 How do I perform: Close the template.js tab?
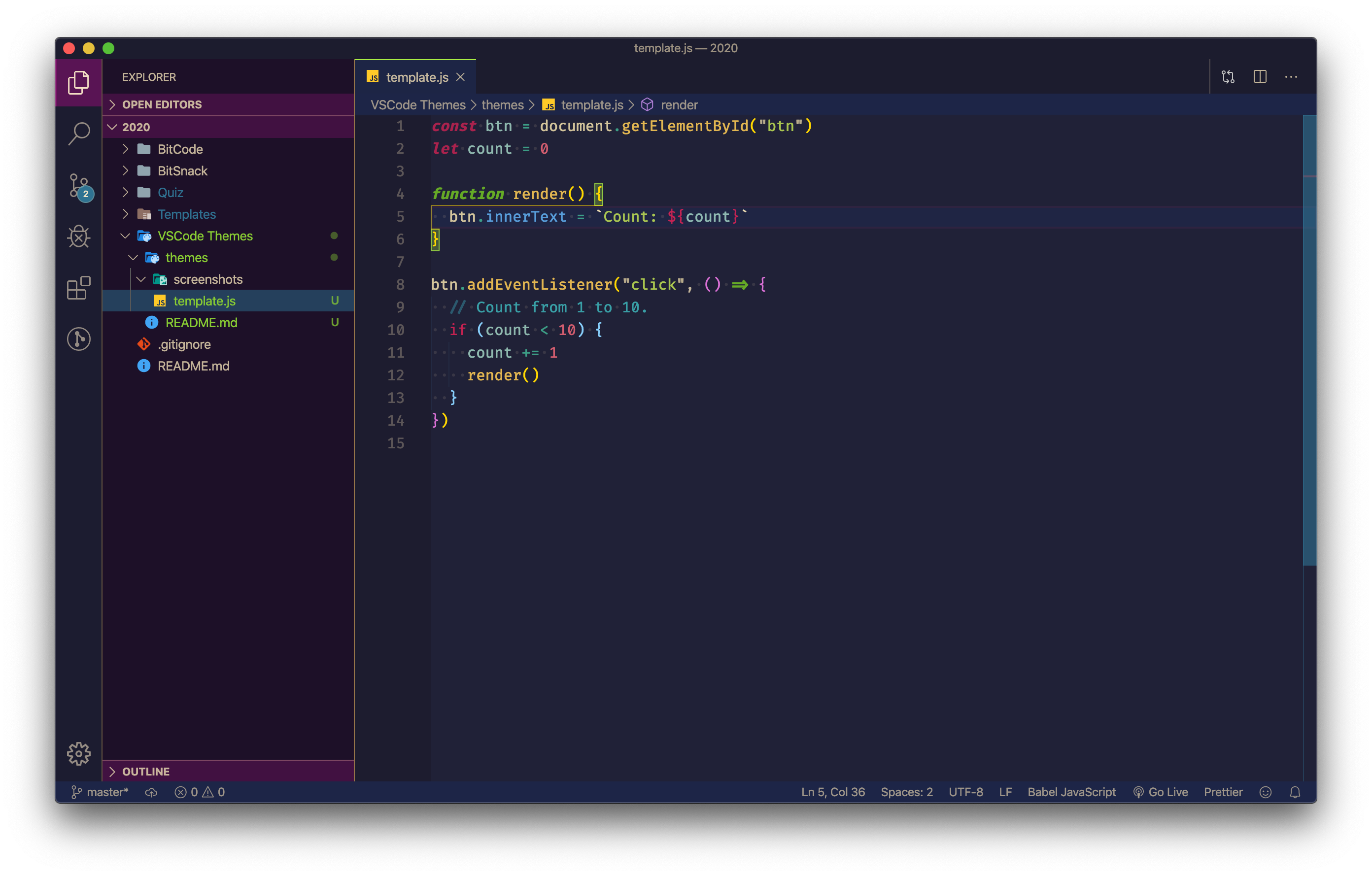[460, 77]
